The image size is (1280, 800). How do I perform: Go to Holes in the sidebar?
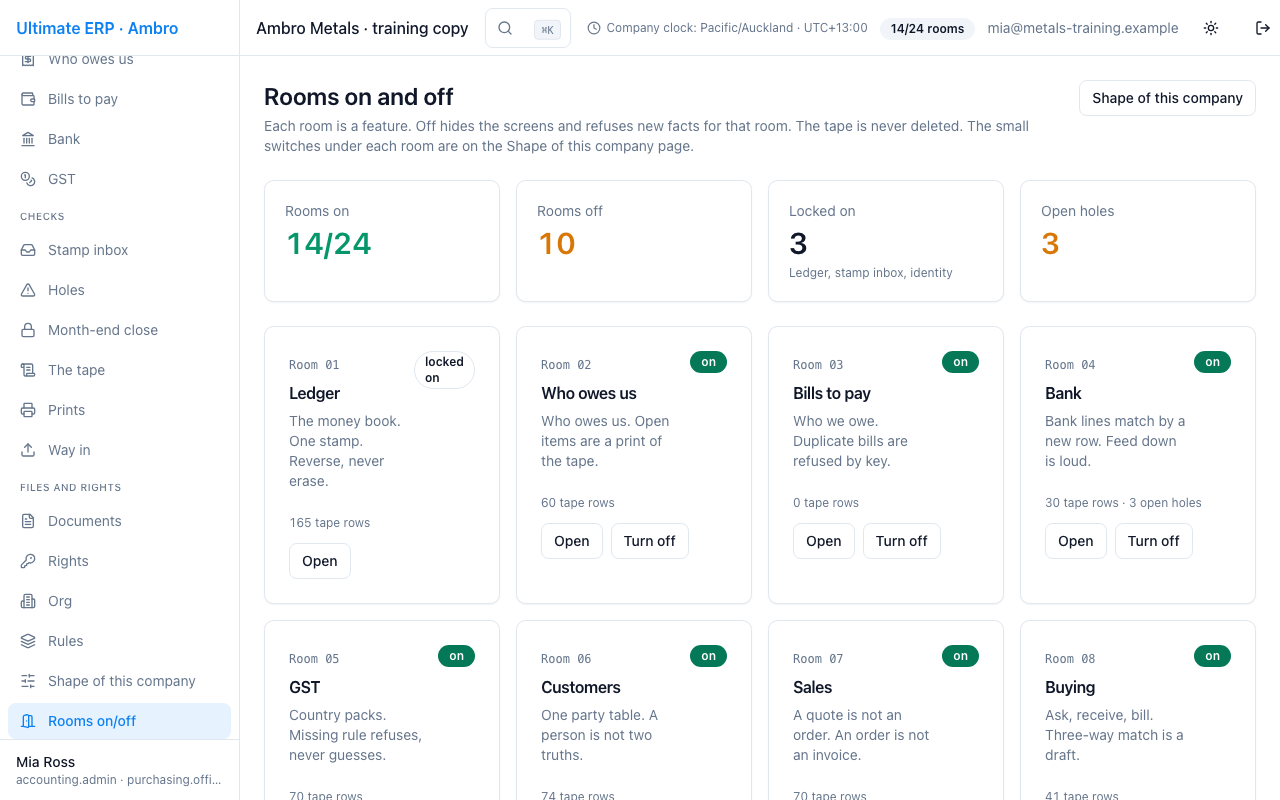[x=119, y=290]
